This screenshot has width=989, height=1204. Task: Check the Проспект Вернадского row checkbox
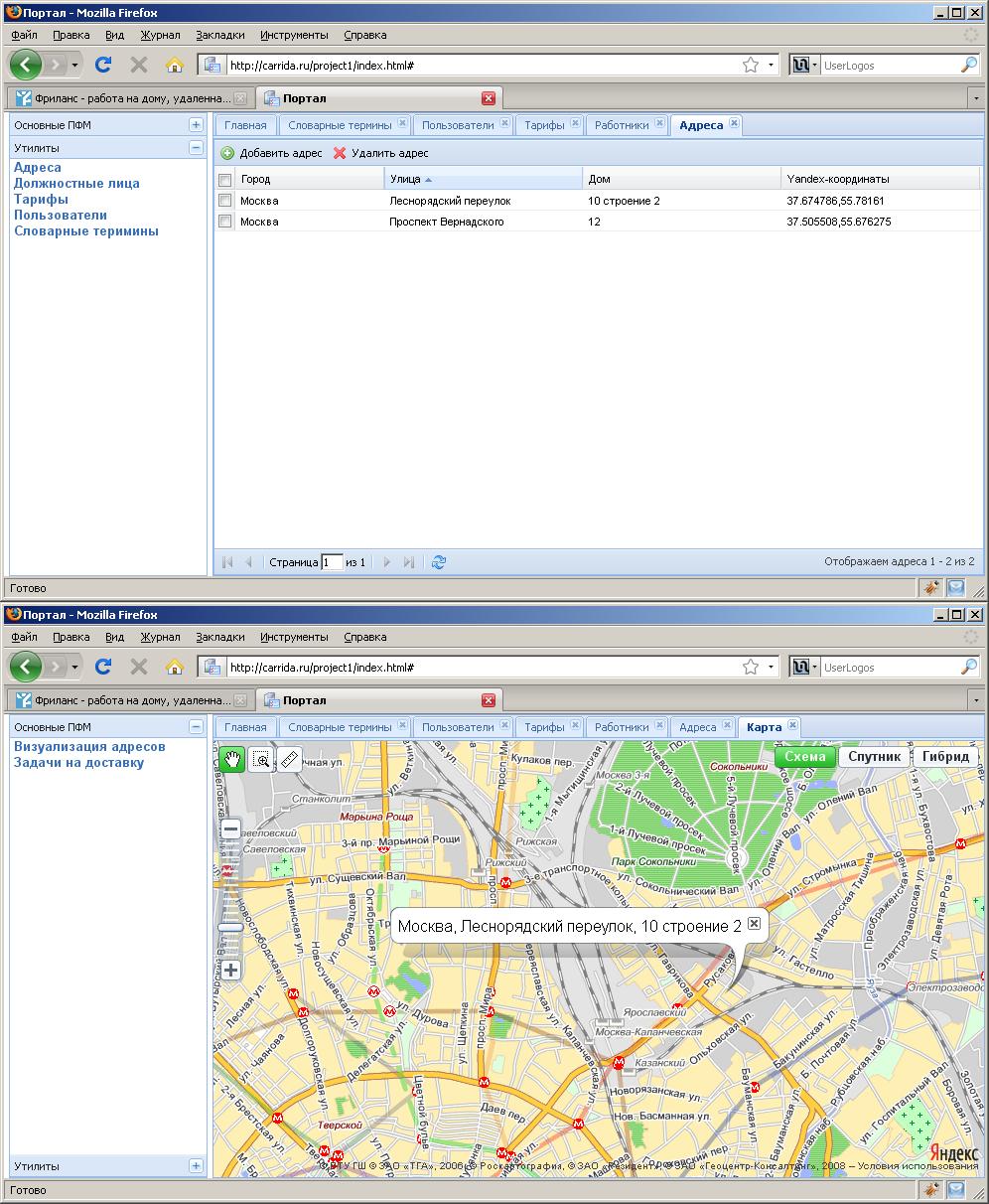225,222
